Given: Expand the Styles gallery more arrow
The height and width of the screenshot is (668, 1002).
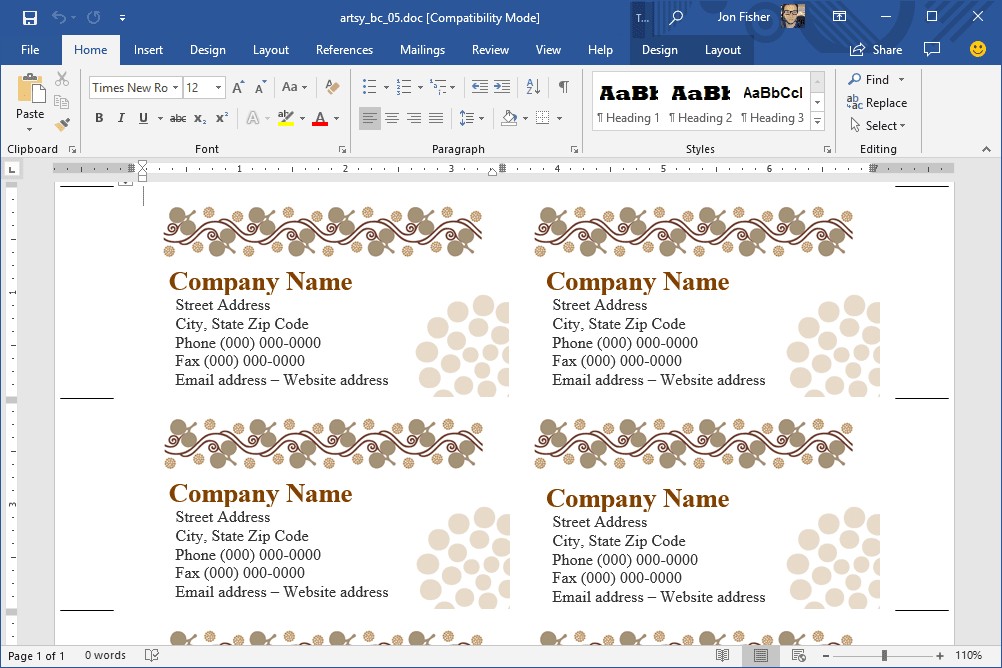Looking at the screenshot, I should pos(817,121).
